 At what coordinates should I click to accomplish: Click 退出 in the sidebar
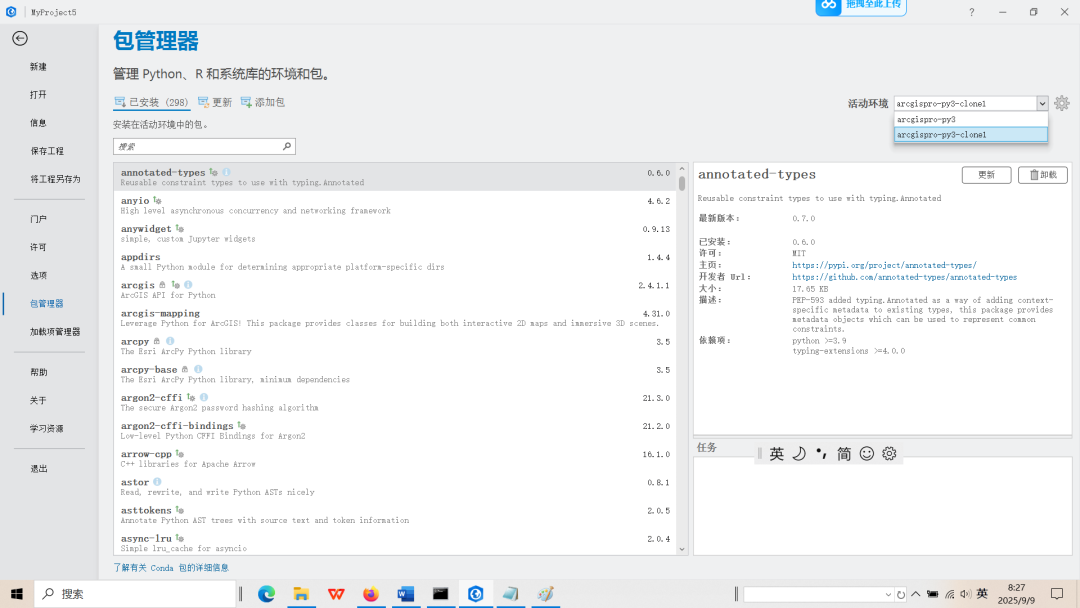39,469
